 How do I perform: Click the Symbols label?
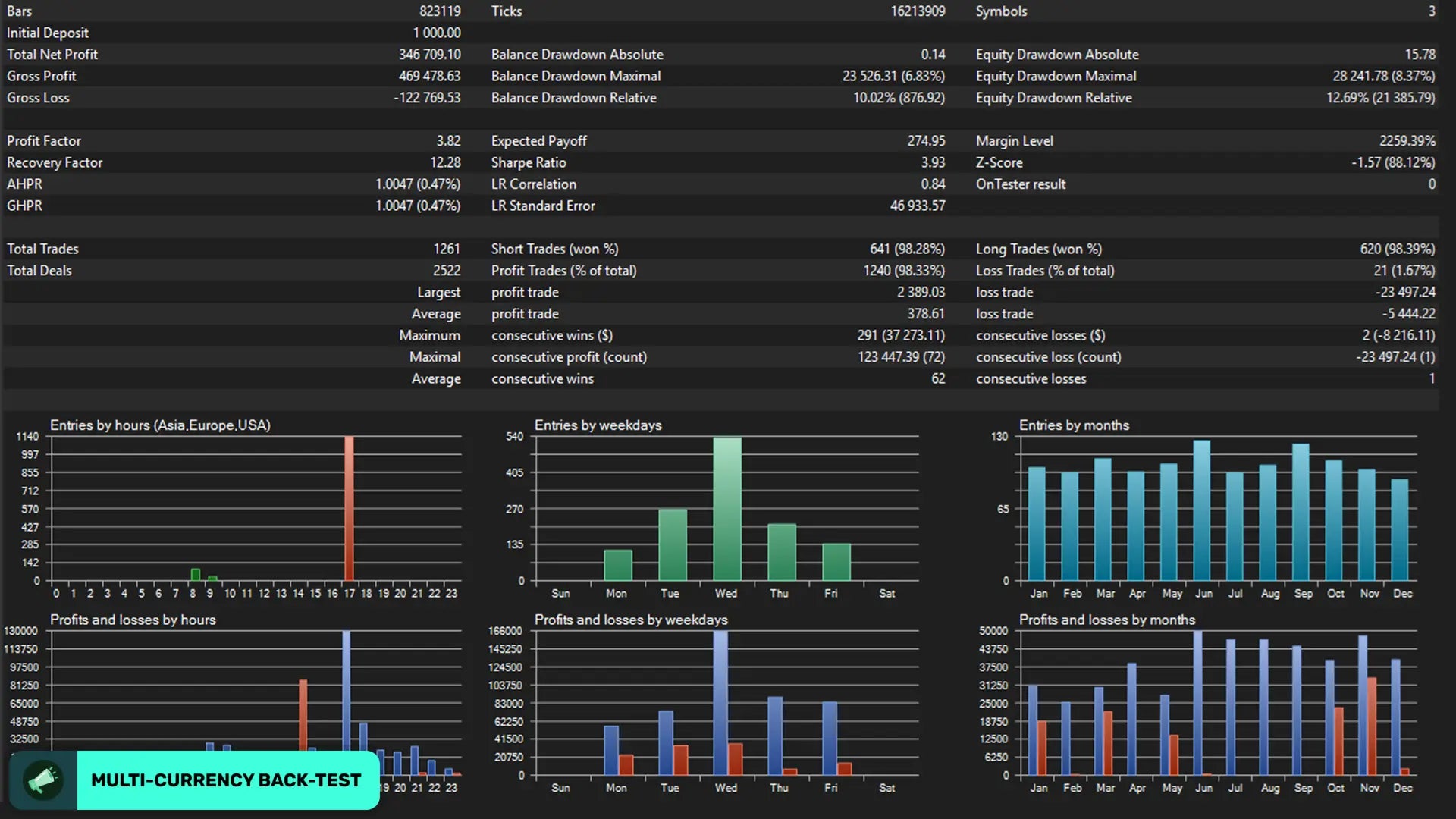tap(1001, 11)
